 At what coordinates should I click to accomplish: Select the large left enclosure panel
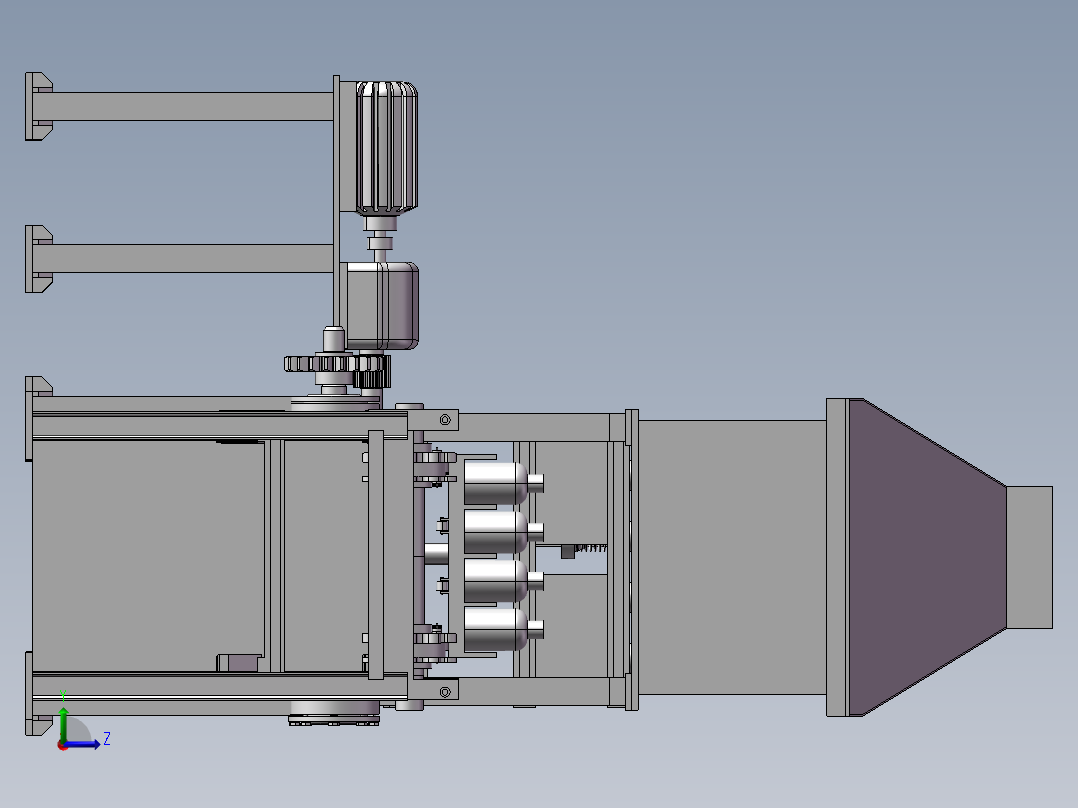tap(148, 556)
